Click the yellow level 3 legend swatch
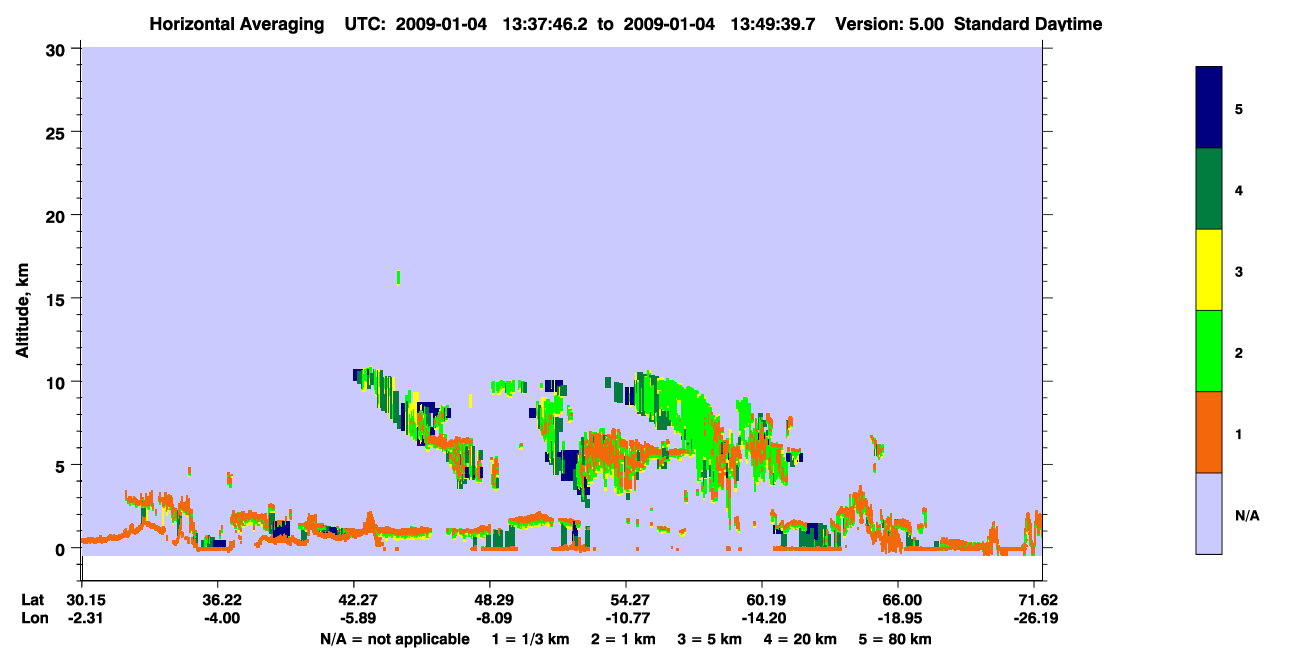Image resolution: width=1300 pixels, height=667 pixels. [1209, 270]
